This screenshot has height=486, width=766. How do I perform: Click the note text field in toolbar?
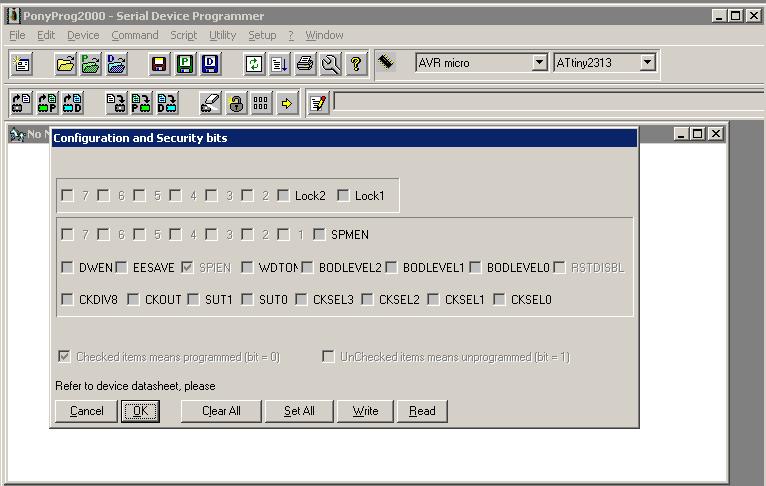[x=550, y=102]
